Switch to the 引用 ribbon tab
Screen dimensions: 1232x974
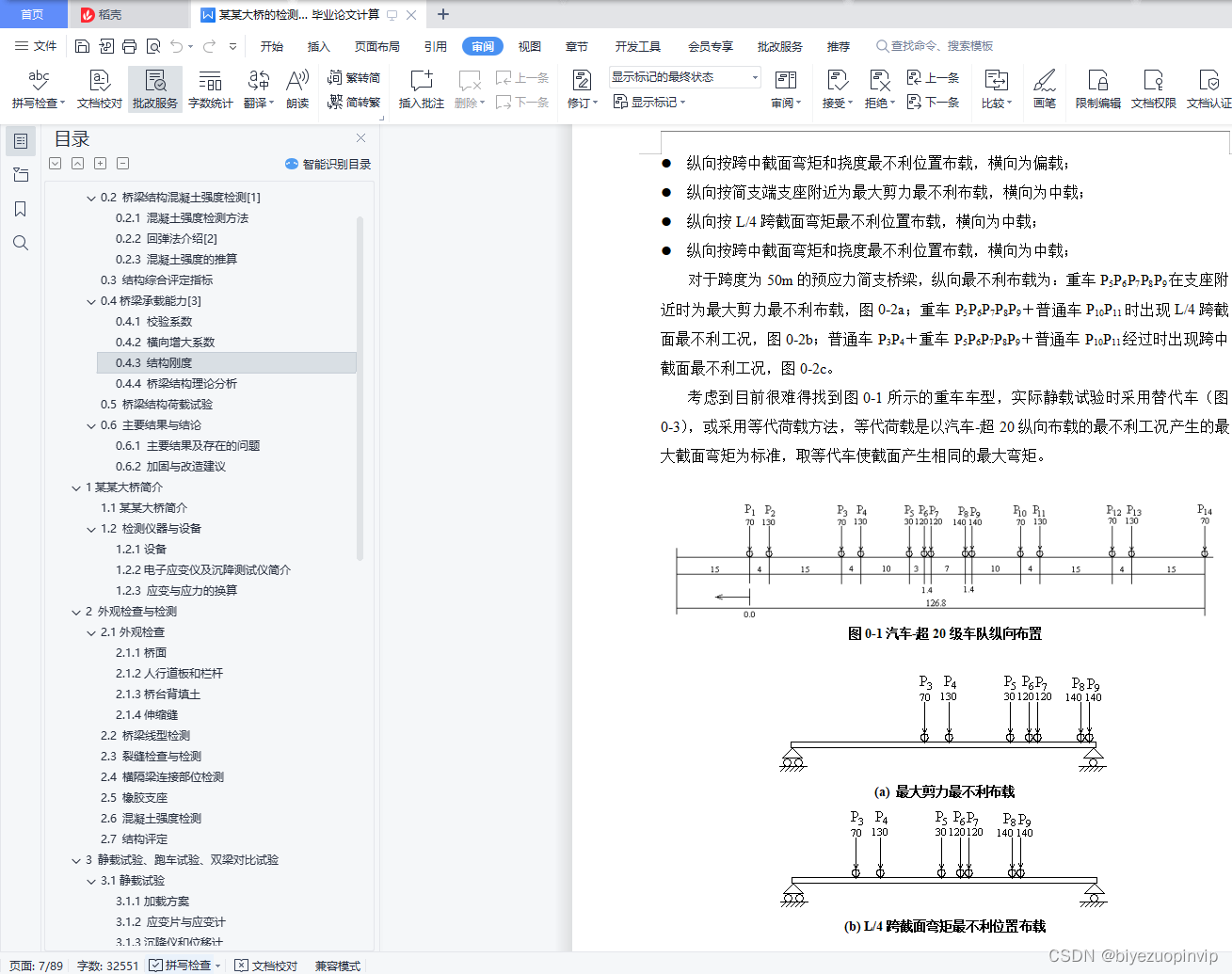point(435,46)
